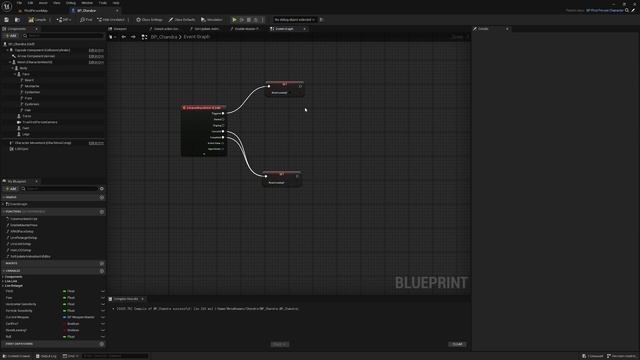Open the Output Log

(x=46, y=356)
